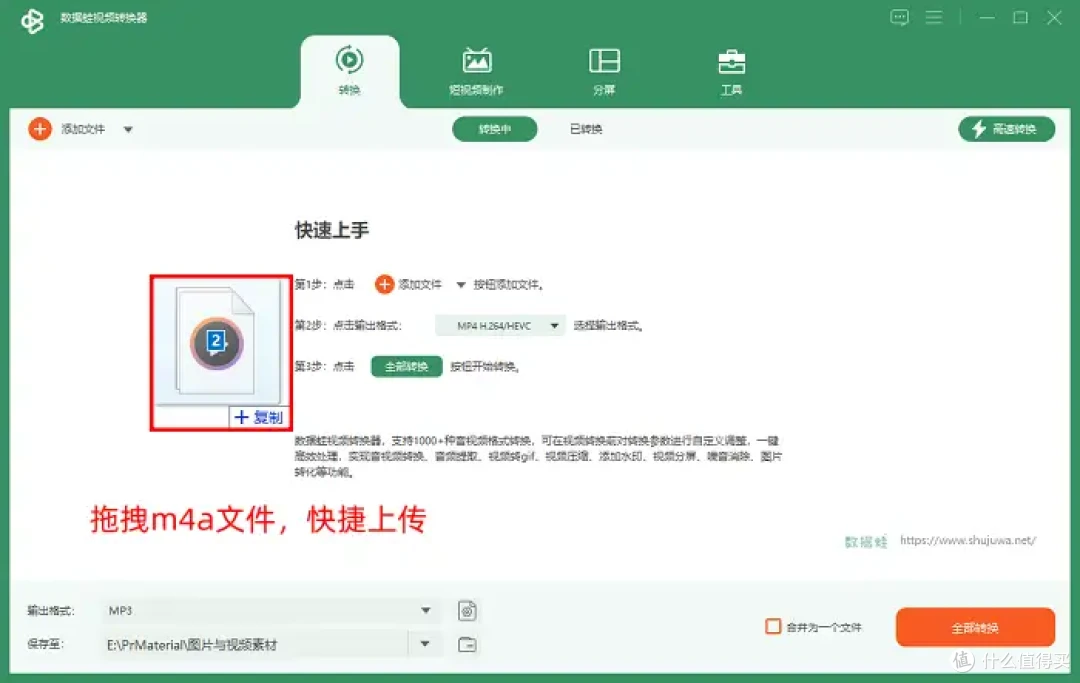Open the 转换 (Convert) tab
Image resolution: width=1080 pixels, height=683 pixels.
[x=349, y=71]
